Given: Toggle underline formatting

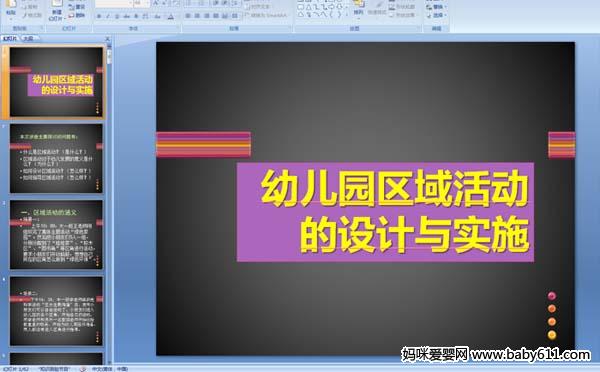Looking at the screenshot, I should (117, 16).
